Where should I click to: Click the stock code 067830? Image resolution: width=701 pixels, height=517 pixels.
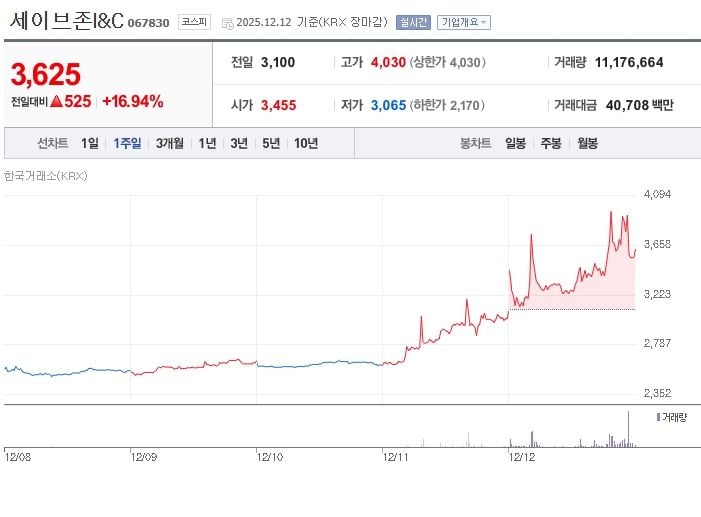pyautogui.click(x=149, y=22)
